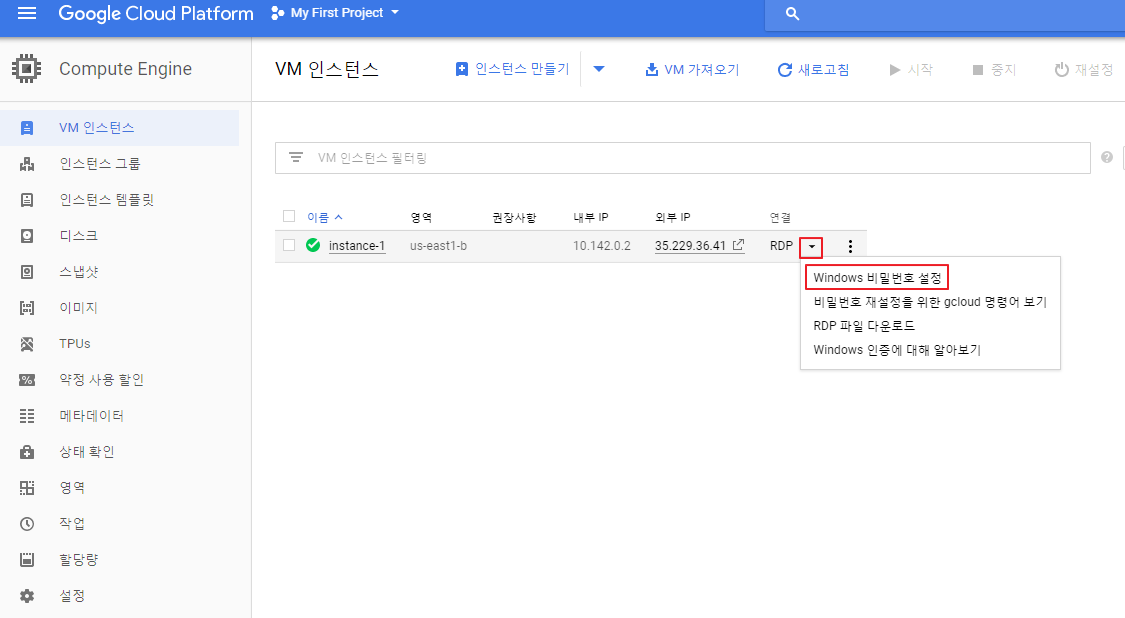
Task: Click the three-dot menu for instance-1
Action: [850, 246]
